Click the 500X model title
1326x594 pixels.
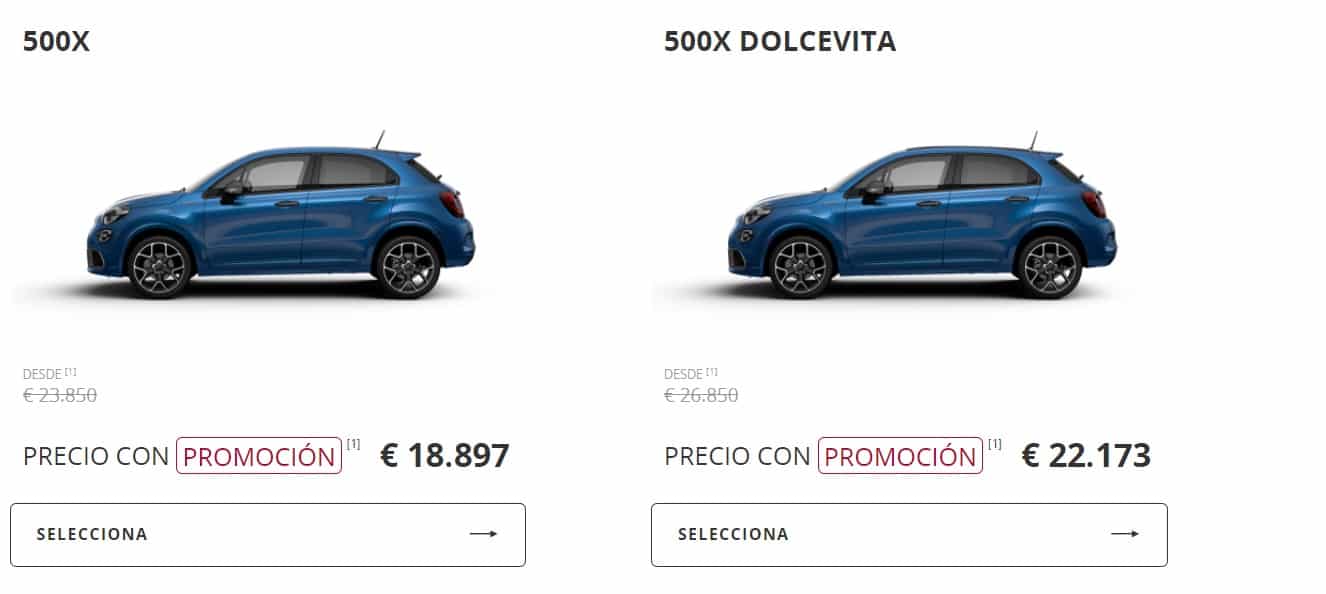click(x=56, y=42)
